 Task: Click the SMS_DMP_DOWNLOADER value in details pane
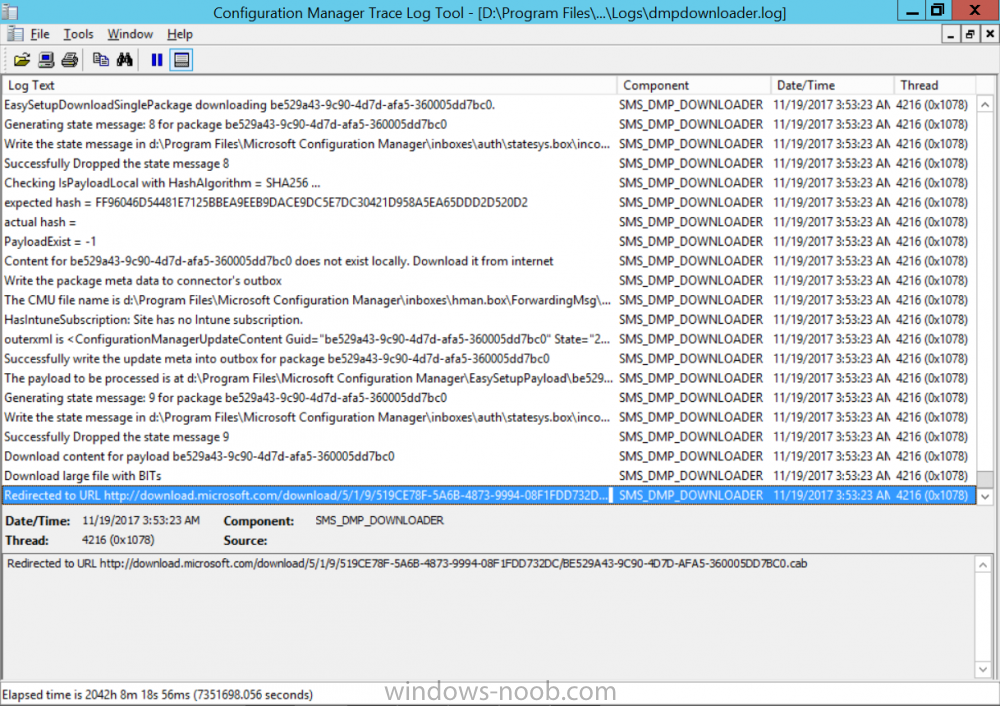tap(379, 521)
